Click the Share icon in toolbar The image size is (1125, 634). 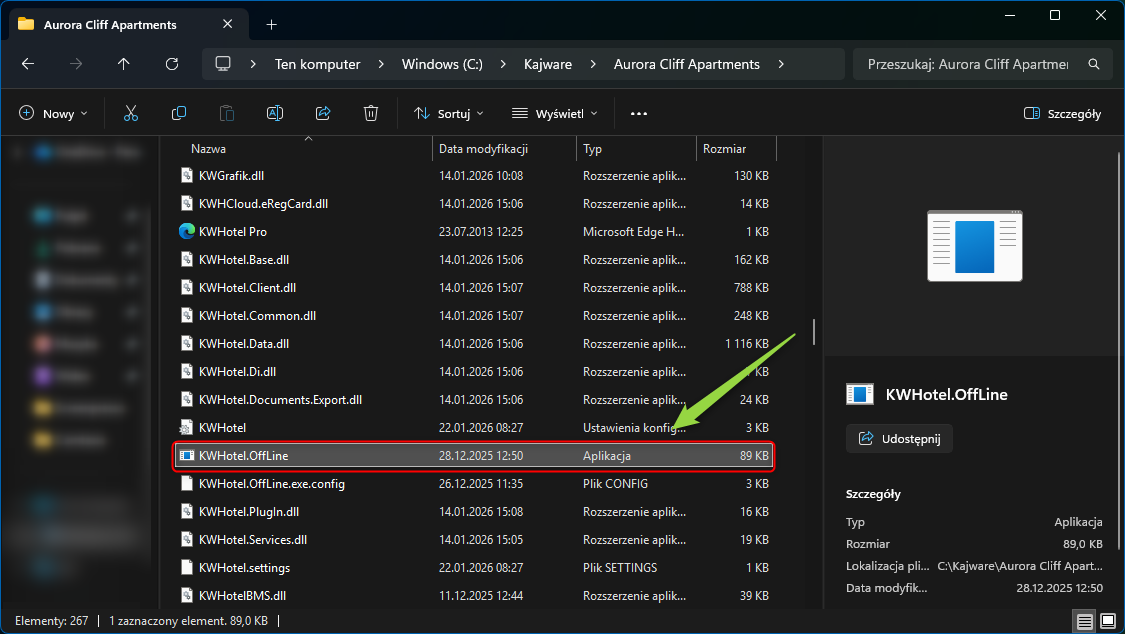coord(322,114)
